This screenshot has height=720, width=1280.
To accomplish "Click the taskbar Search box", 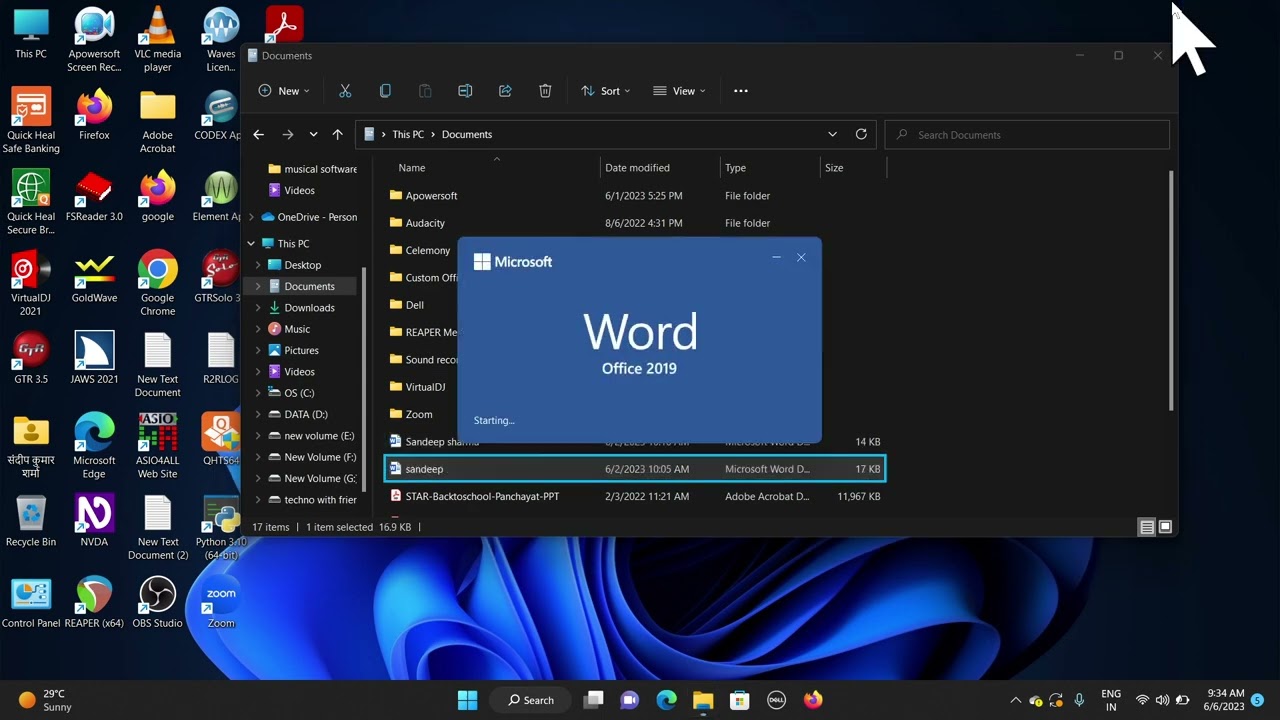I will click(x=531, y=700).
